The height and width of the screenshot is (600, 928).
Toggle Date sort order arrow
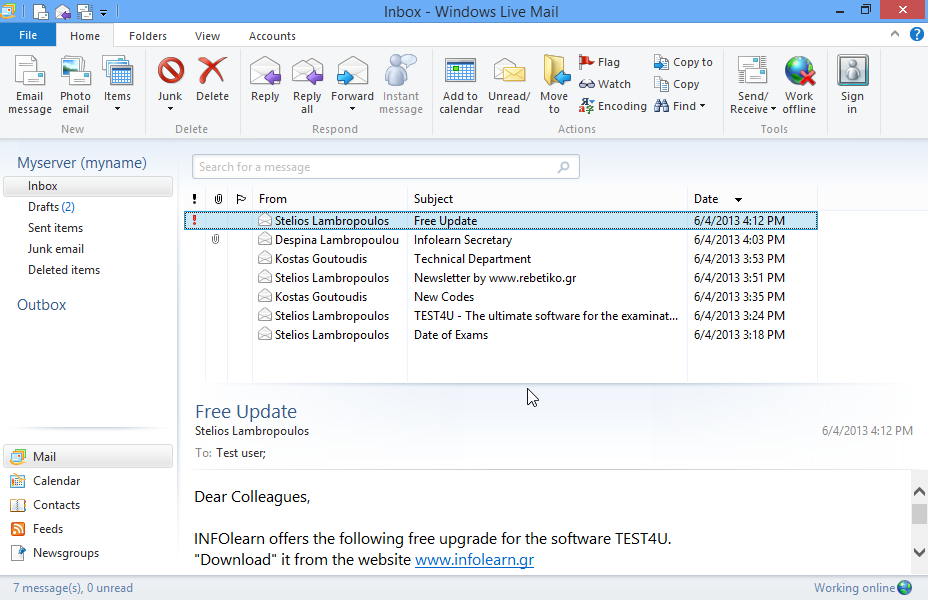click(x=738, y=199)
